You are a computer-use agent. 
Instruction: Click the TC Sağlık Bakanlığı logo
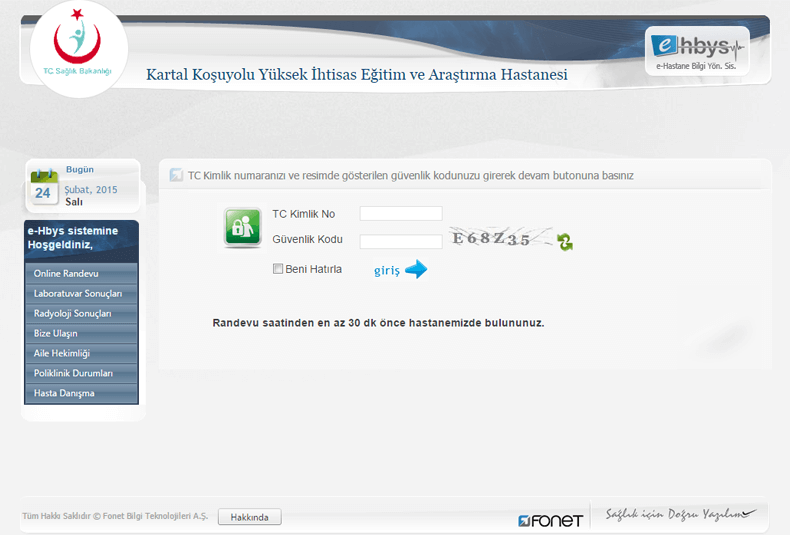[x=78, y=47]
